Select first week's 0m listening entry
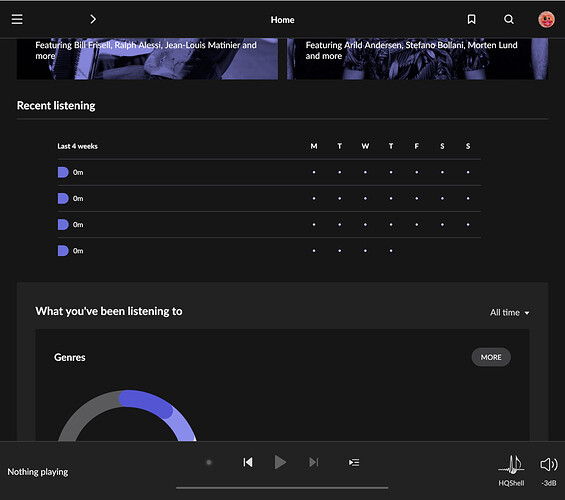565x500 pixels. tap(71, 172)
